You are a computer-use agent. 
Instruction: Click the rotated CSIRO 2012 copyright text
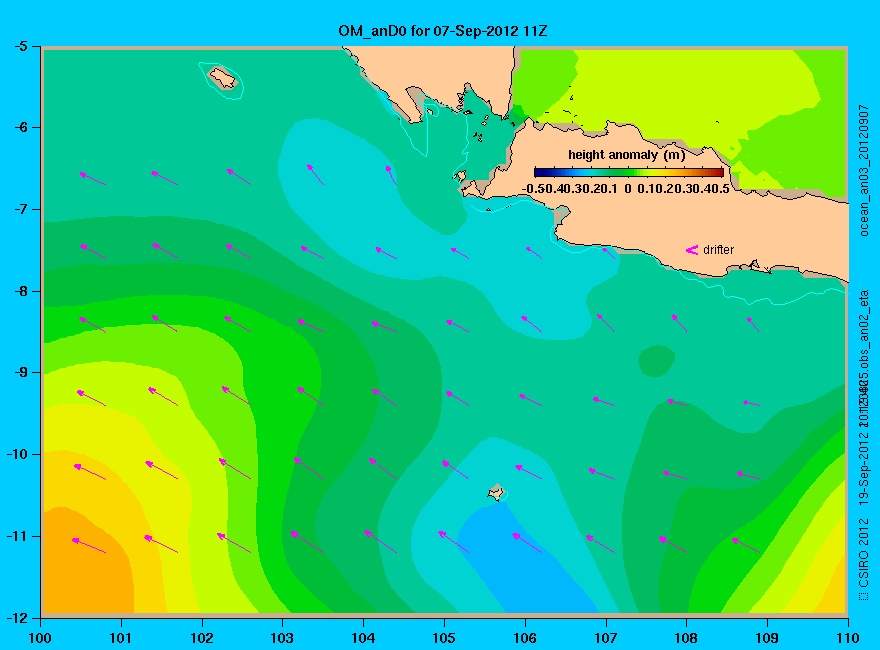click(x=864, y=559)
